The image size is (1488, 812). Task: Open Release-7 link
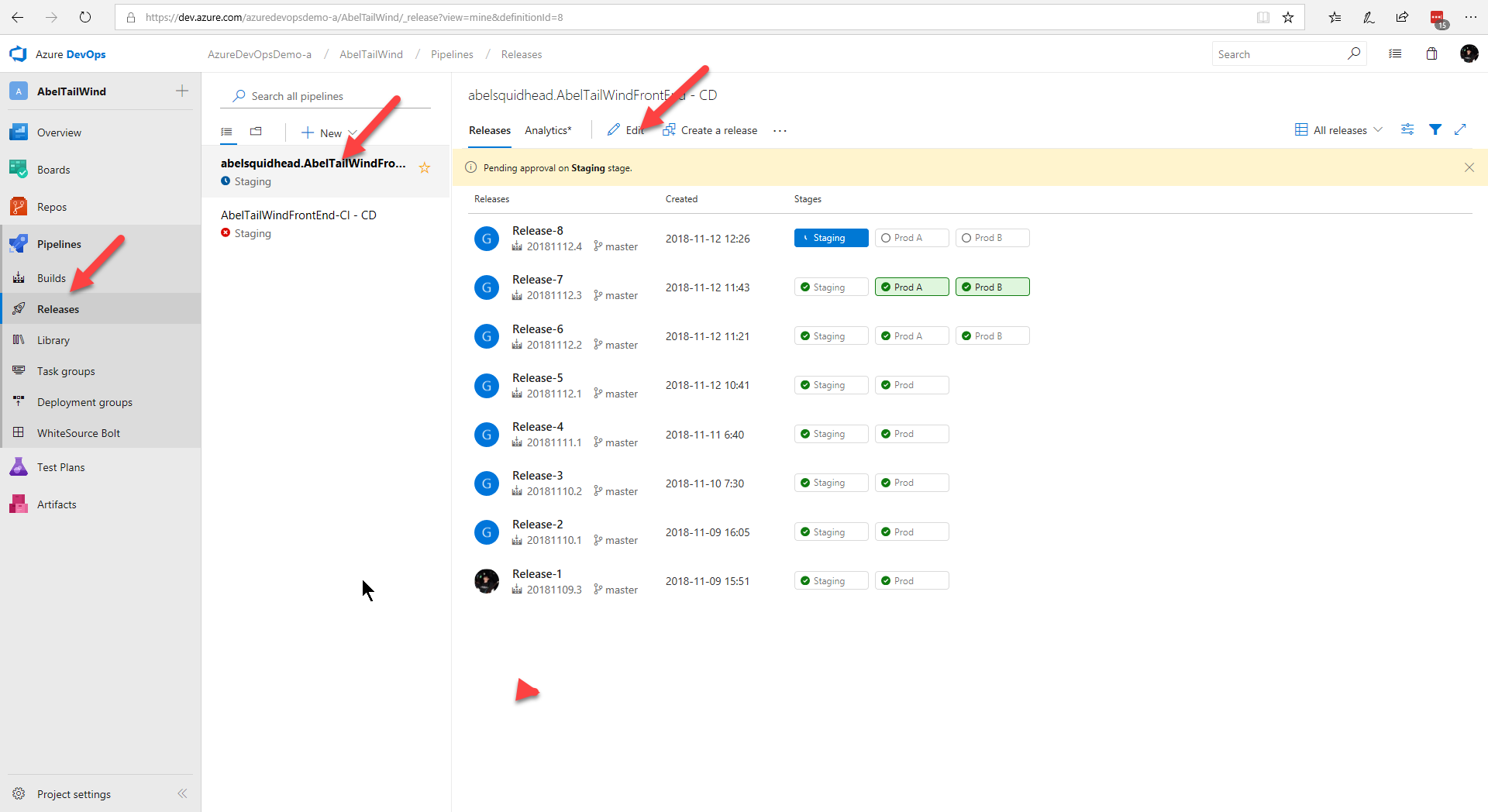537,280
